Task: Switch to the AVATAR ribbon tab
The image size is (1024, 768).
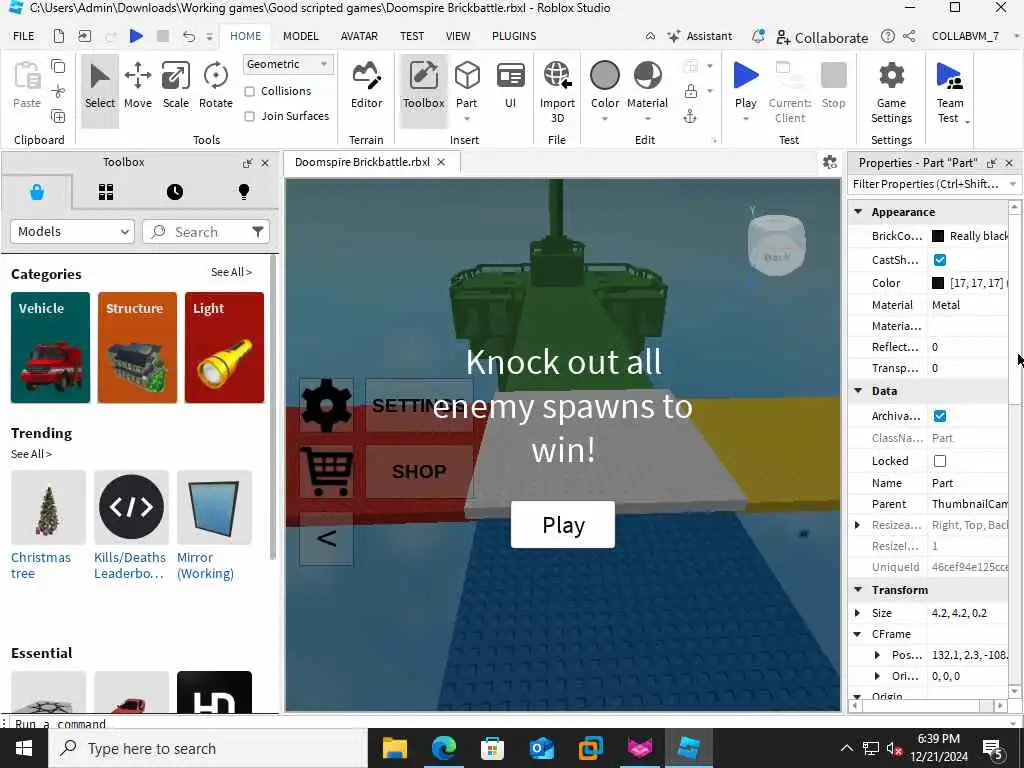Action: coord(359,36)
